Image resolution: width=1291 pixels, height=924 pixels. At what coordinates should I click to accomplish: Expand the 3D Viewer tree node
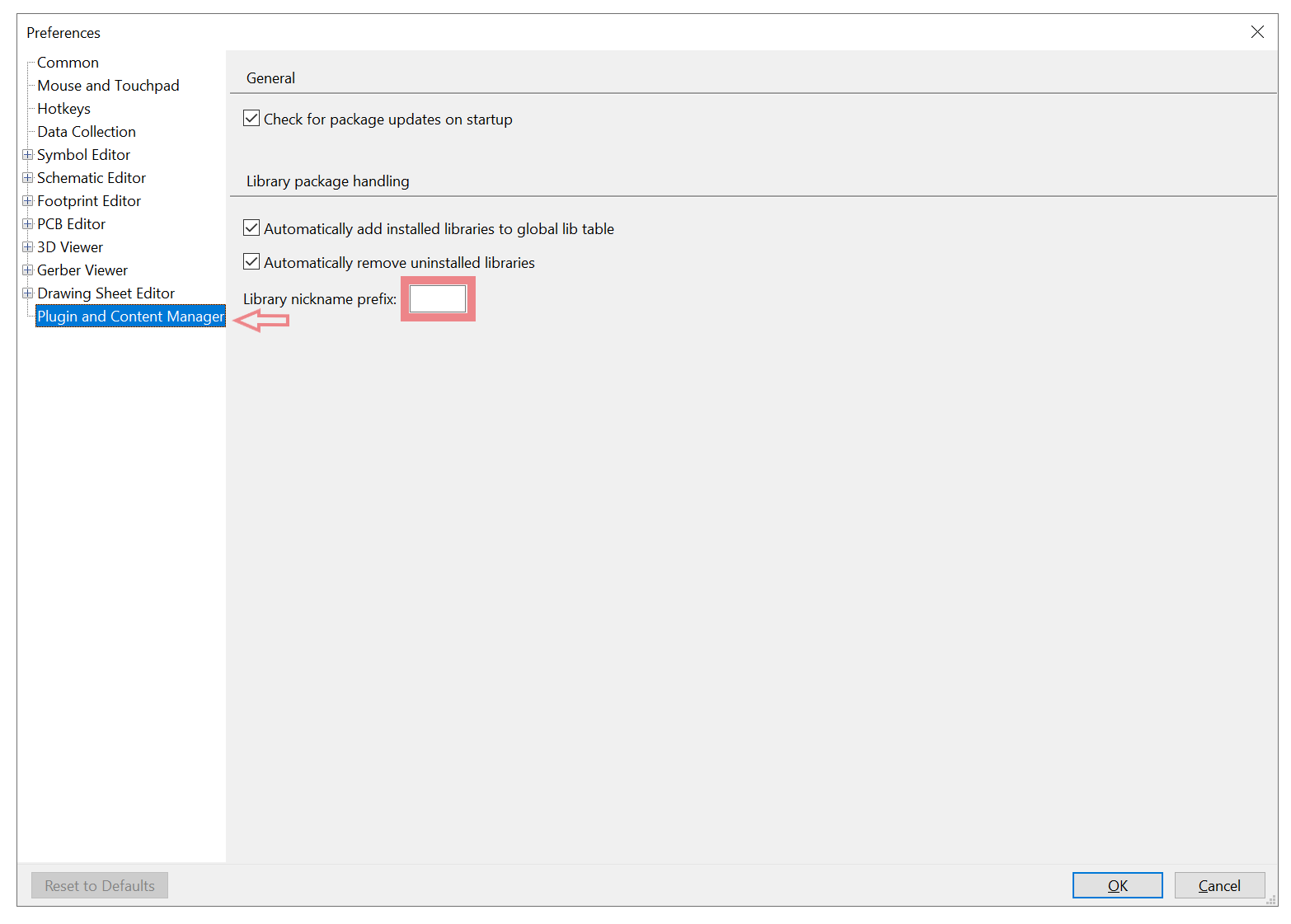coord(28,247)
